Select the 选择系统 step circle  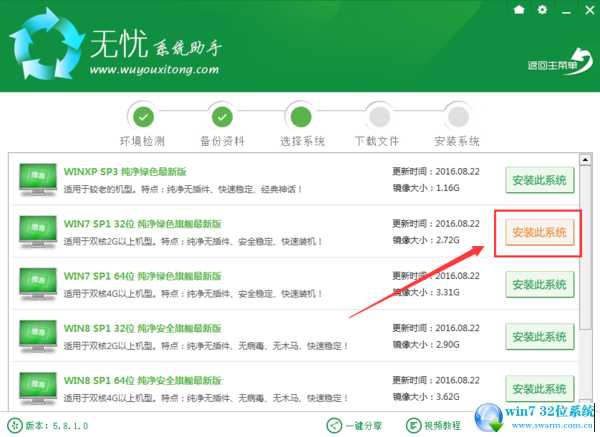301,117
